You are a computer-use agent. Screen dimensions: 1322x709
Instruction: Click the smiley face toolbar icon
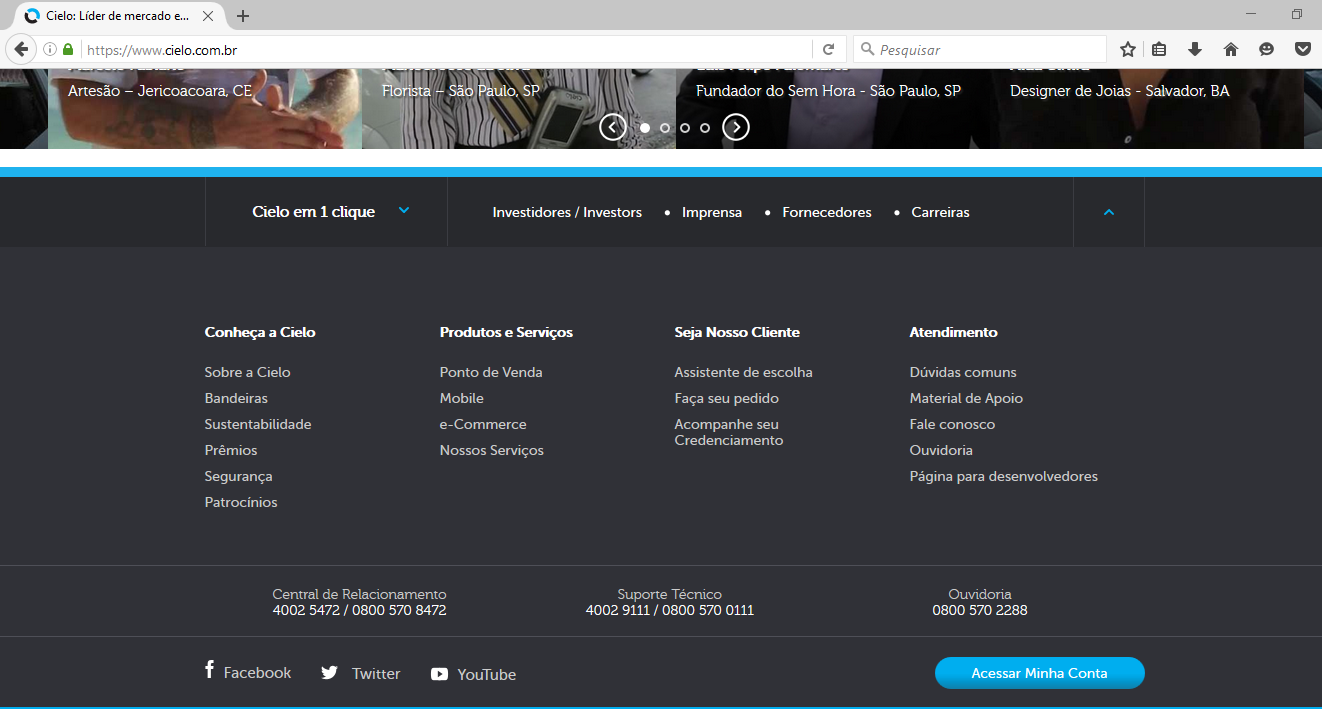coord(1267,49)
